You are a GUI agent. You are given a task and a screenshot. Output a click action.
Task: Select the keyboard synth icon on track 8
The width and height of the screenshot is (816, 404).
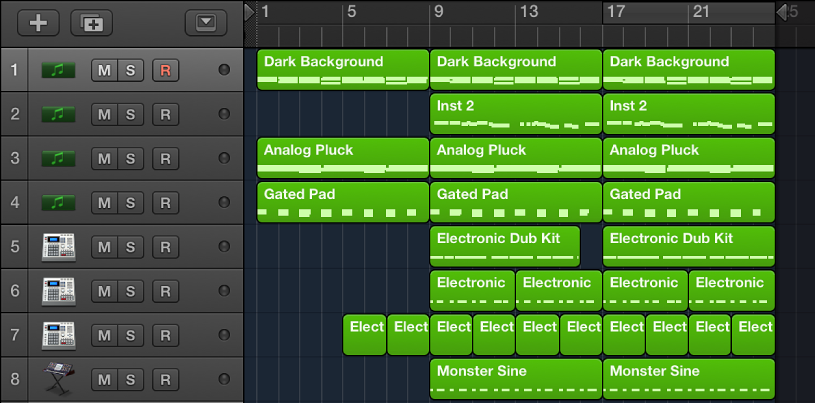pyautogui.click(x=58, y=378)
